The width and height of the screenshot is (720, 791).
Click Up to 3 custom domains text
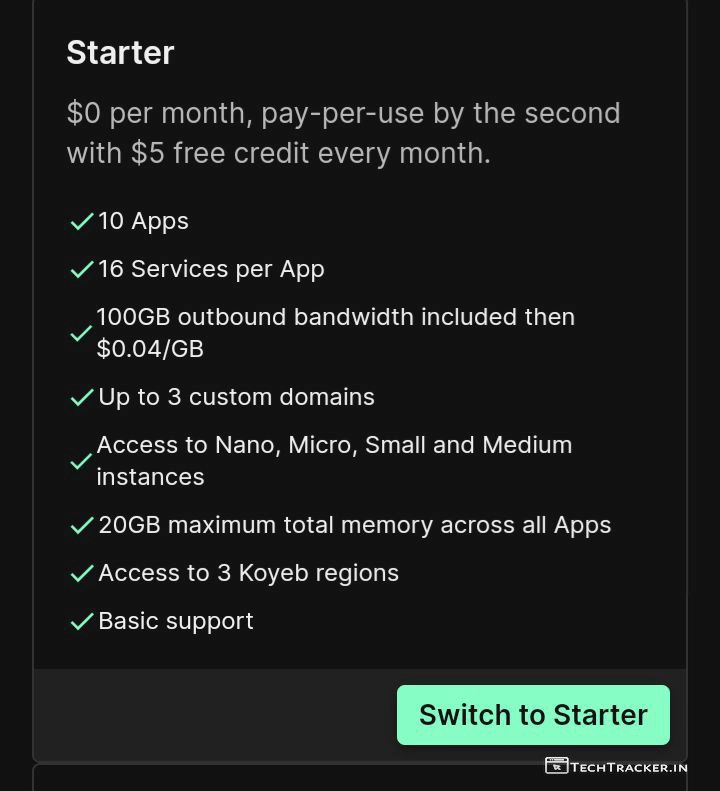click(236, 397)
